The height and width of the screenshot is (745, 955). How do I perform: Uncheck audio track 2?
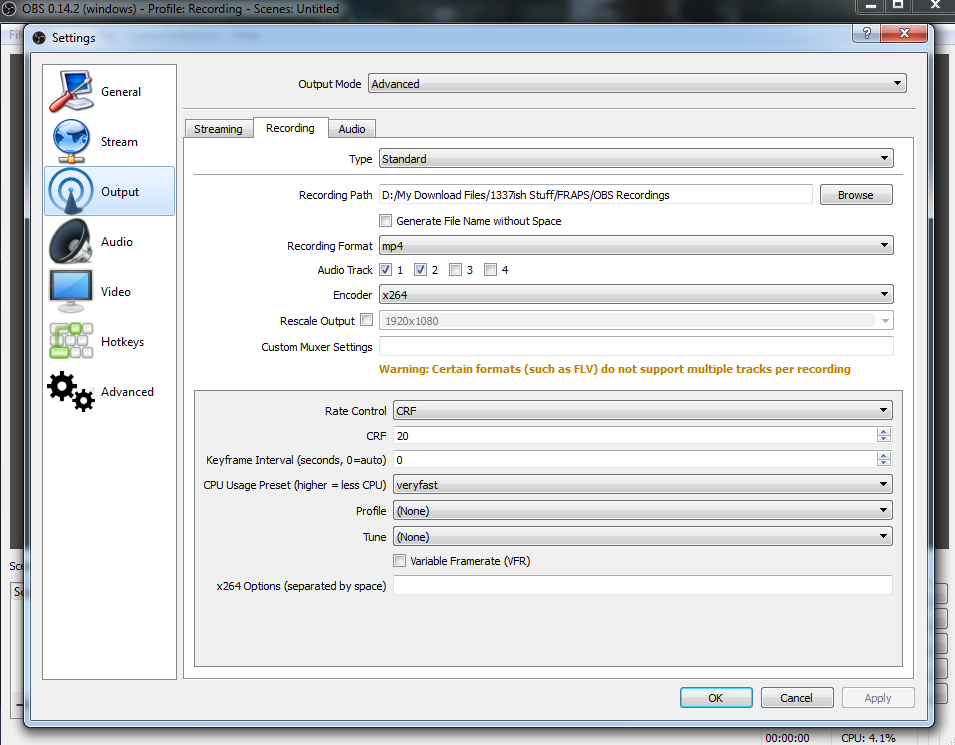[420, 269]
